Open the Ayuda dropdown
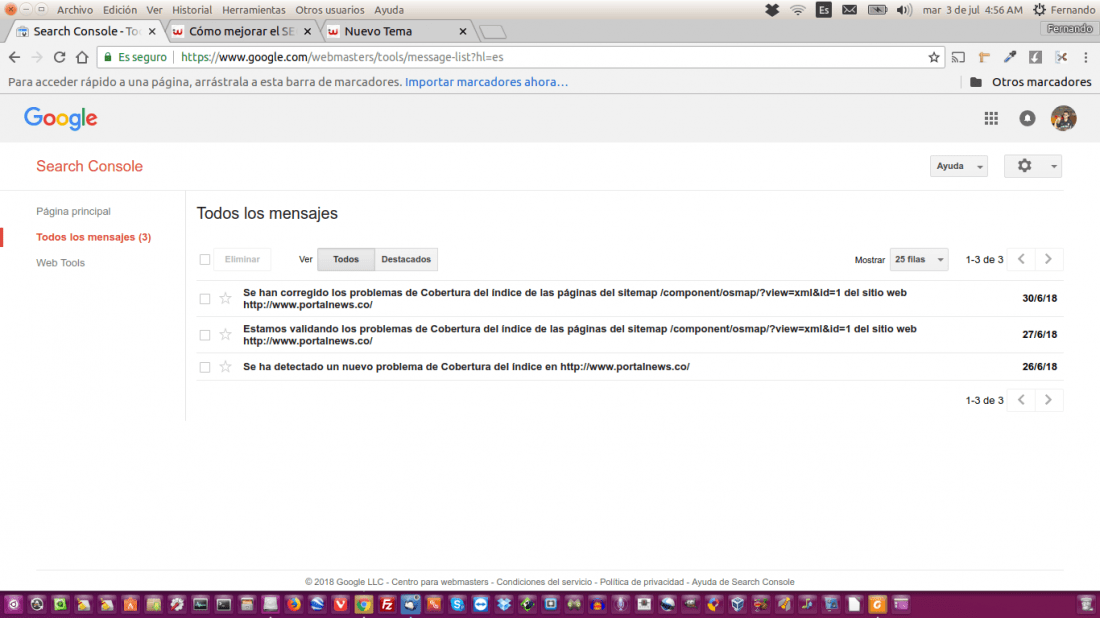The width and height of the screenshot is (1100, 618). [x=958, y=166]
